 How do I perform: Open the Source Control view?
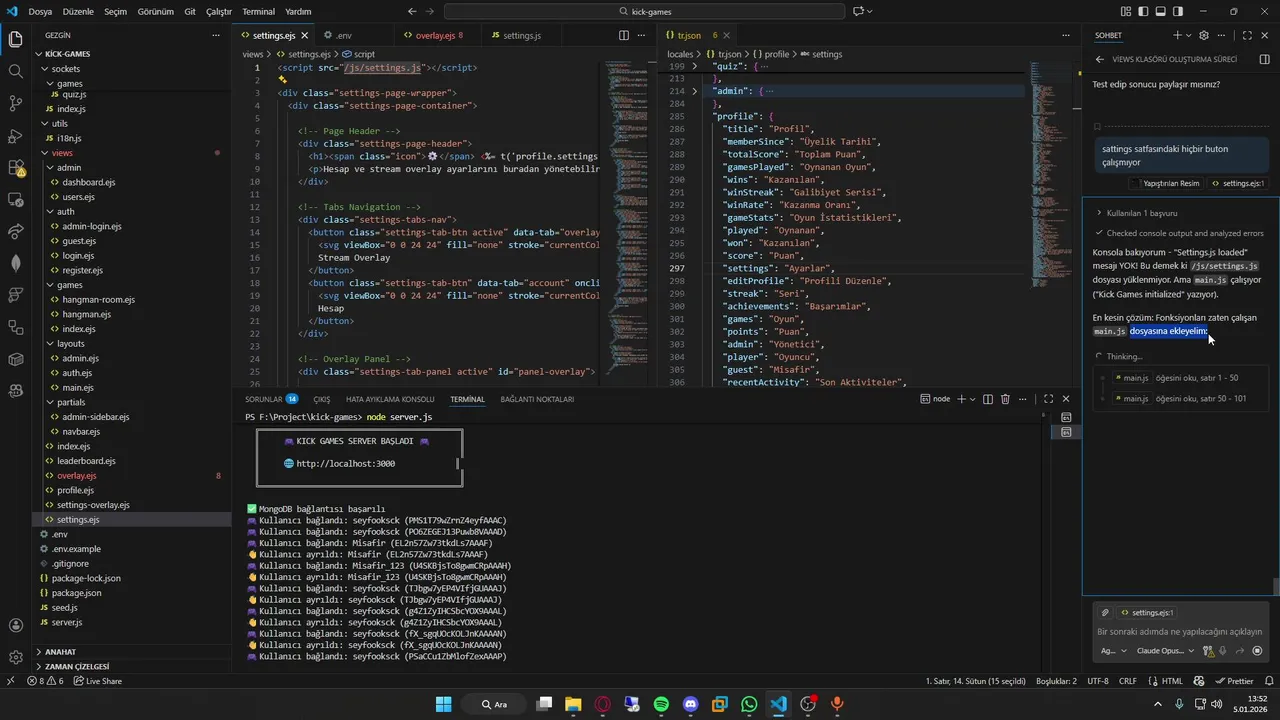click(15, 104)
